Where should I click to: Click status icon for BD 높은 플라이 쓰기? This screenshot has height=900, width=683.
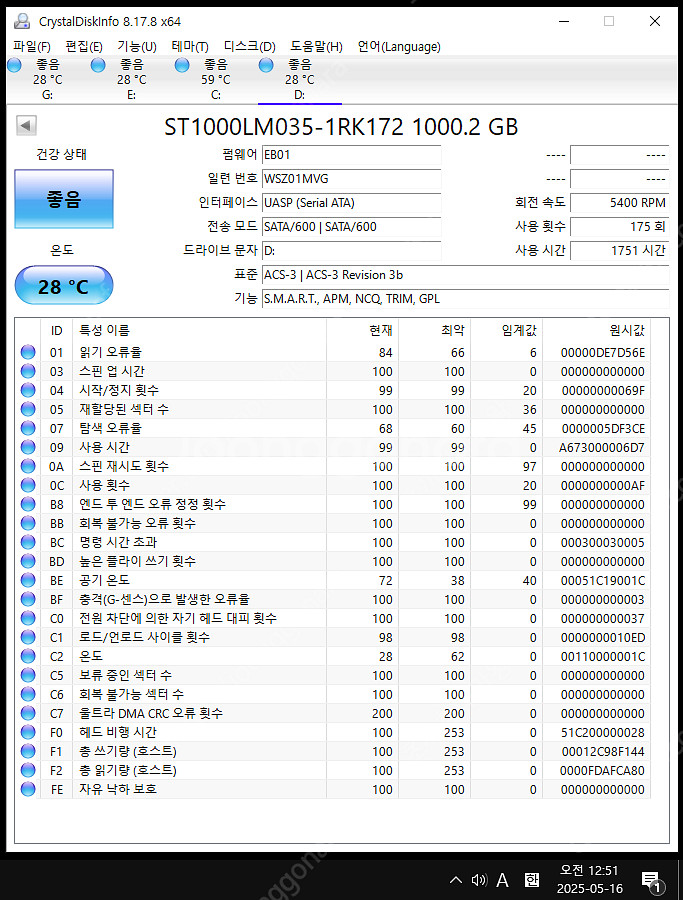point(28,561)
